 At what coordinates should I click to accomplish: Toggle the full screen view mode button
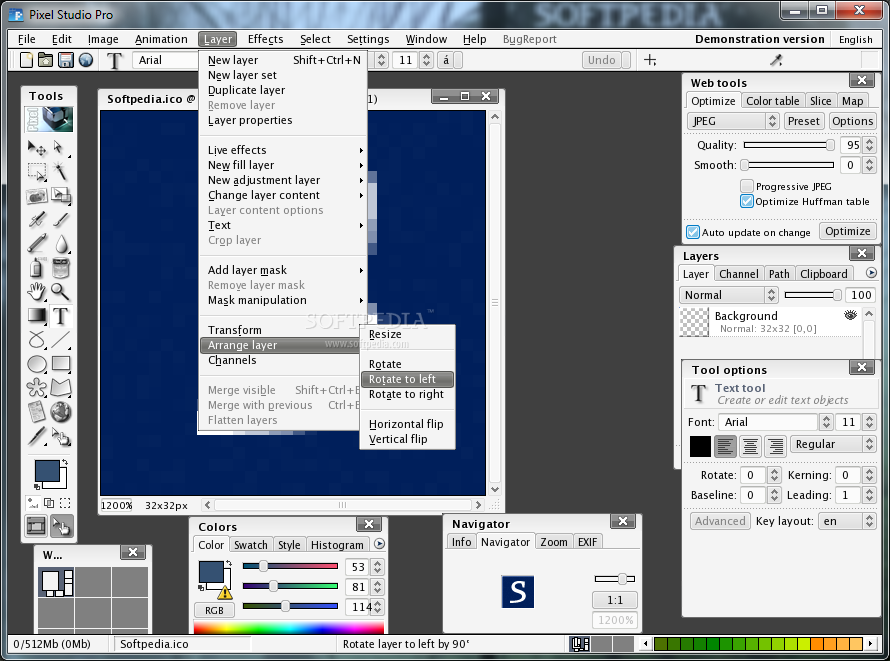(x=36, y=526)
